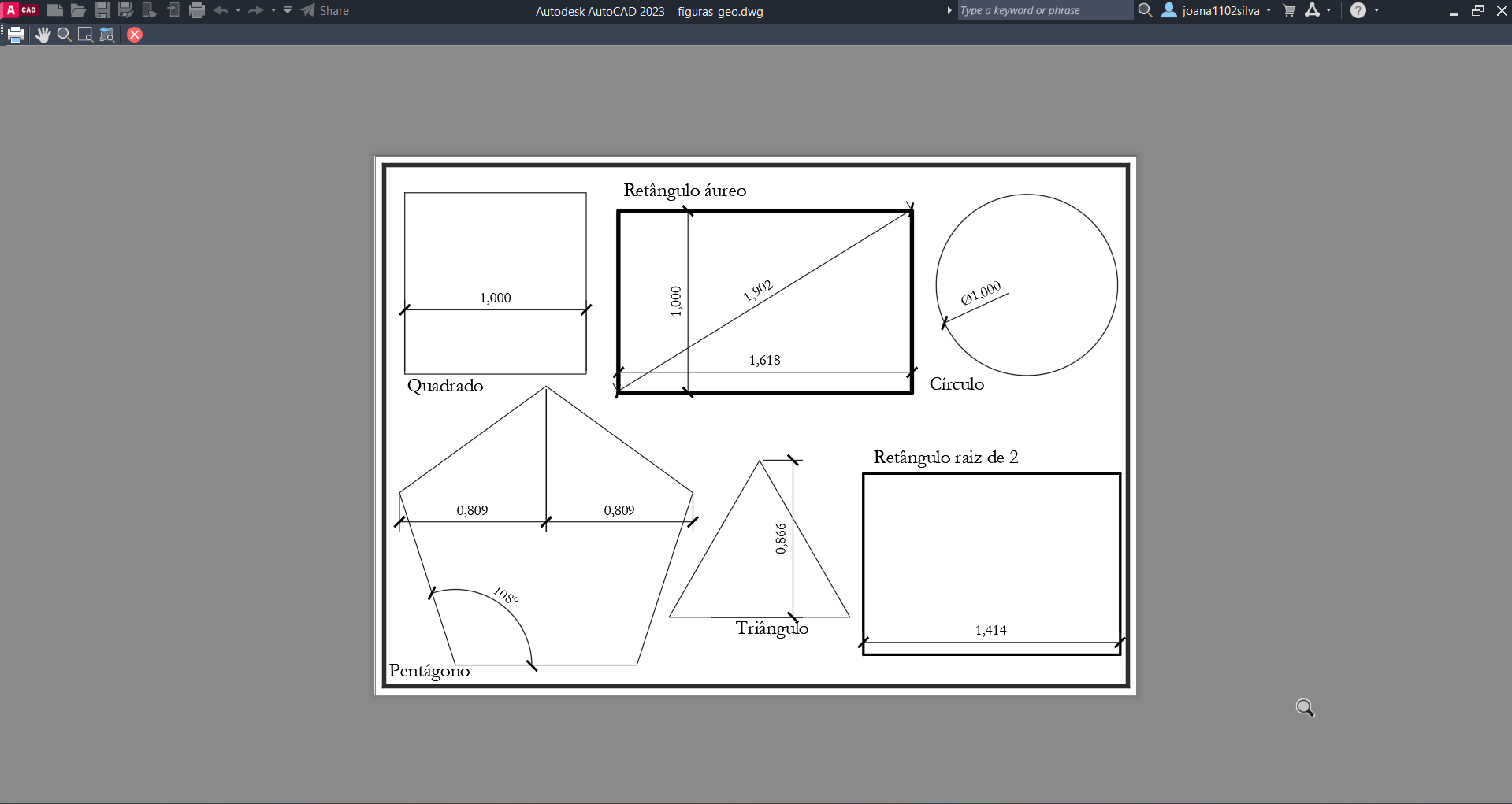
Task: Click the file name figuras_geo.dwg in title
Action: tap(720, 11)
